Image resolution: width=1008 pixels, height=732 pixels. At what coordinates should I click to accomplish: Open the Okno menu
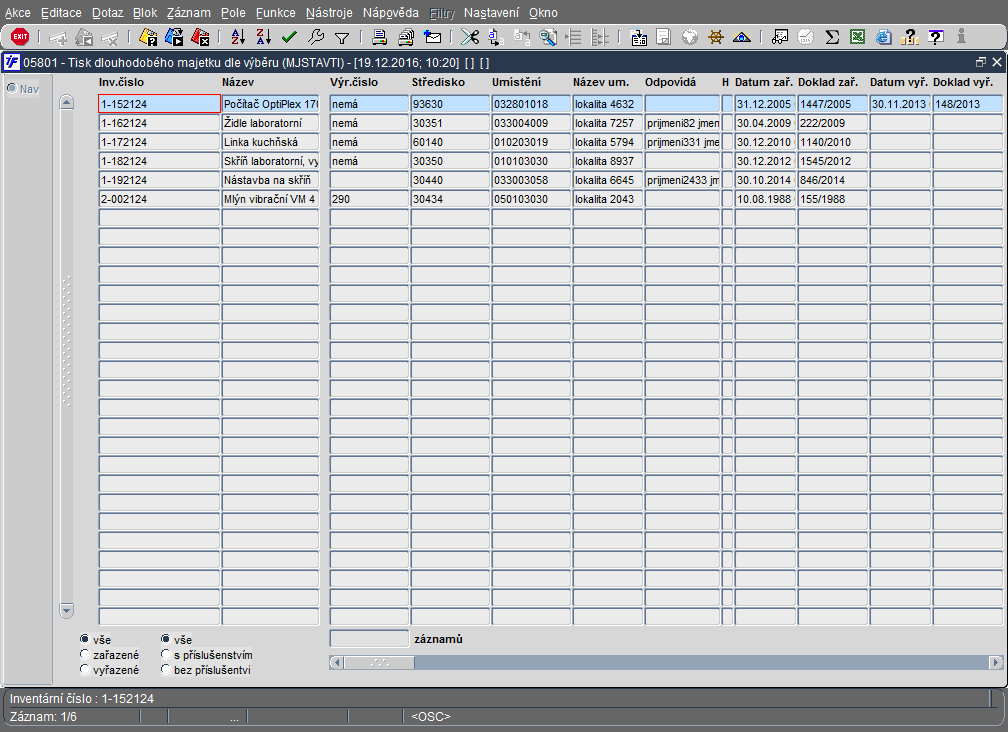543,13
